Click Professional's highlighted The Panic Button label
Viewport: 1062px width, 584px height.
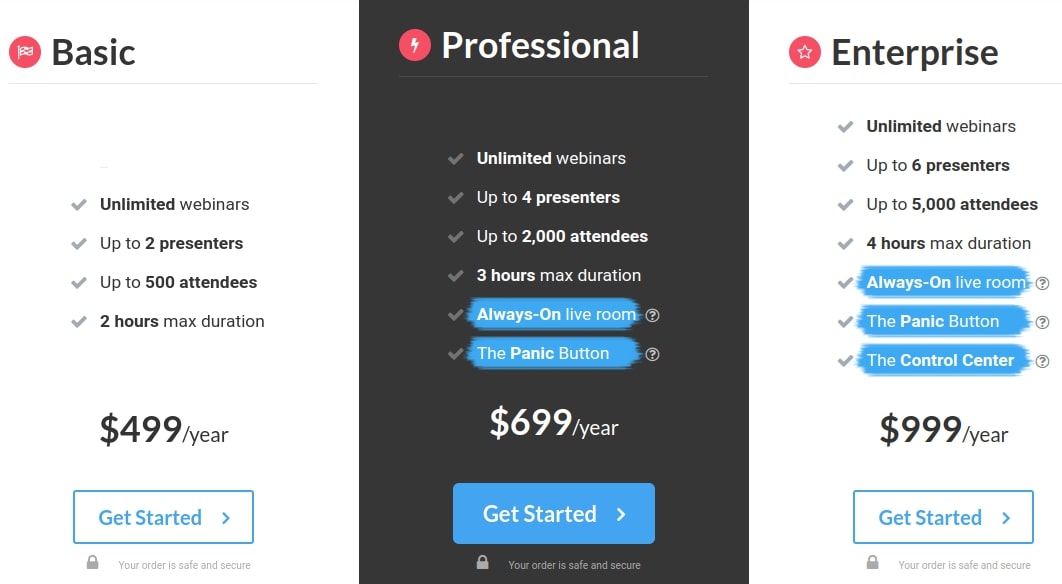pos(543,353)
